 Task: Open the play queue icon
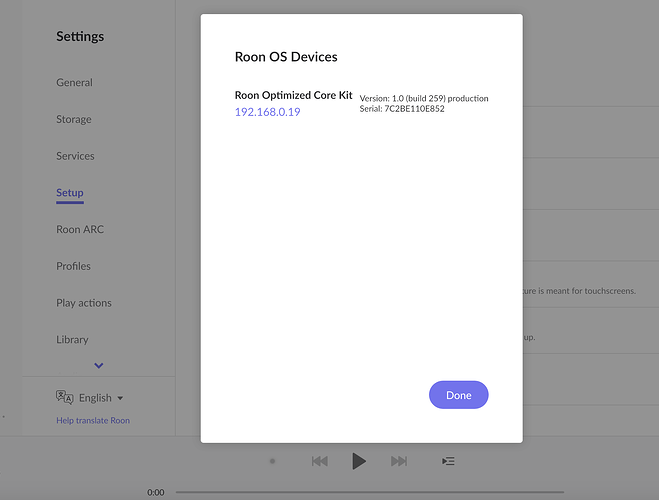pos(448,461)
